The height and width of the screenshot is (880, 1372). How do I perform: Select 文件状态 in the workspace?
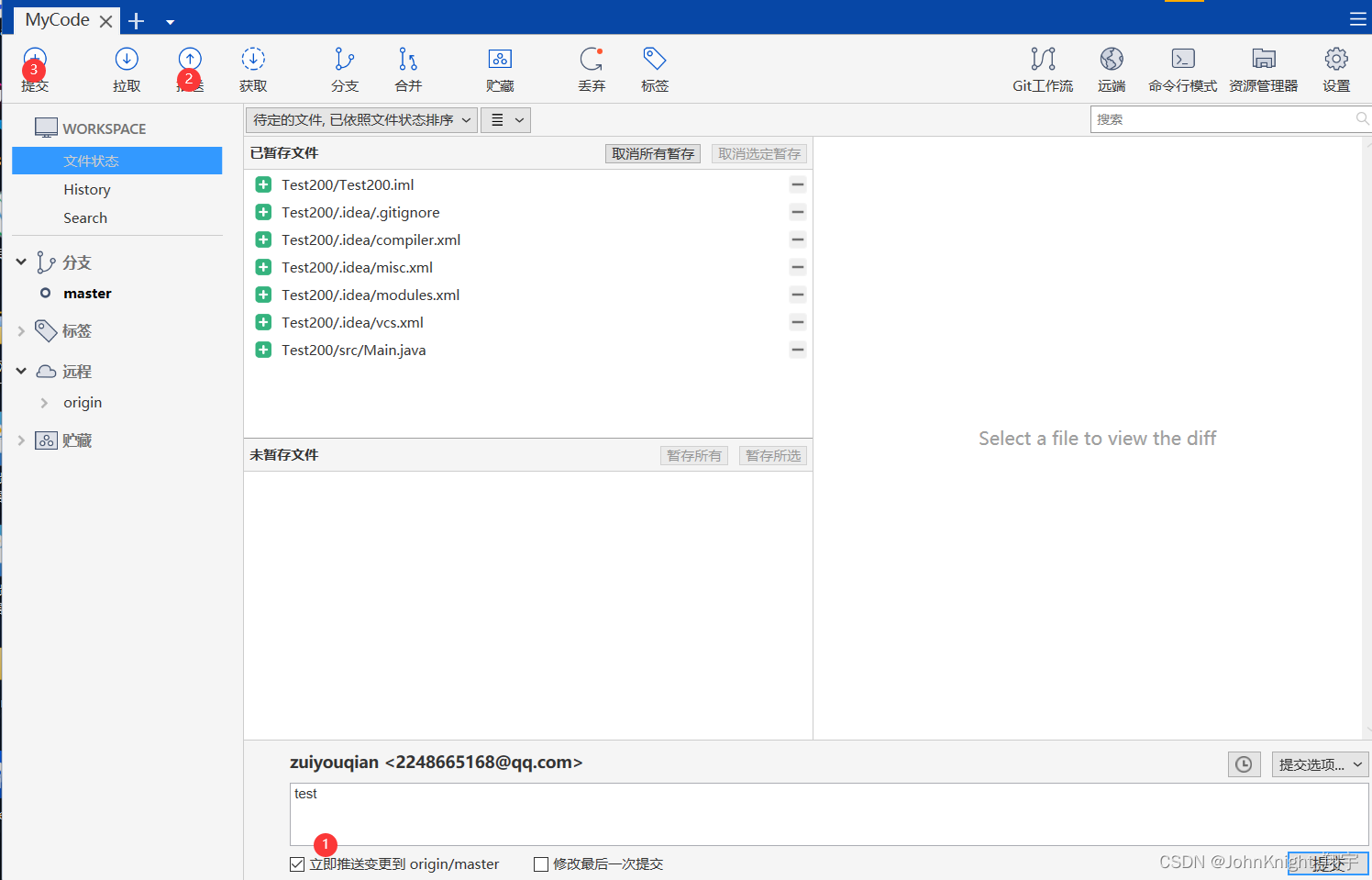click(117, 161)
